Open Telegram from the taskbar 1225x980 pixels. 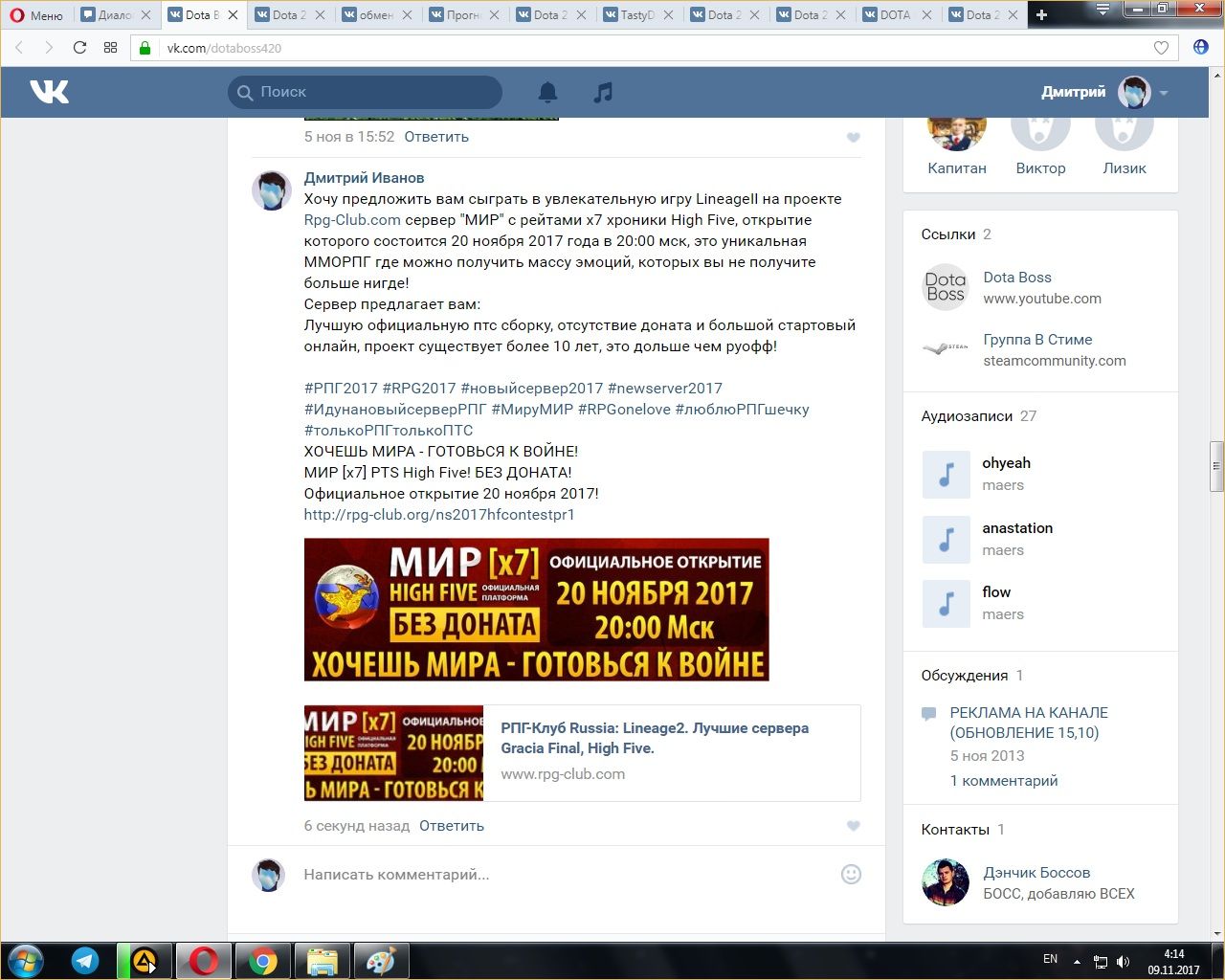pyautogui.click(x=85, y=960)
